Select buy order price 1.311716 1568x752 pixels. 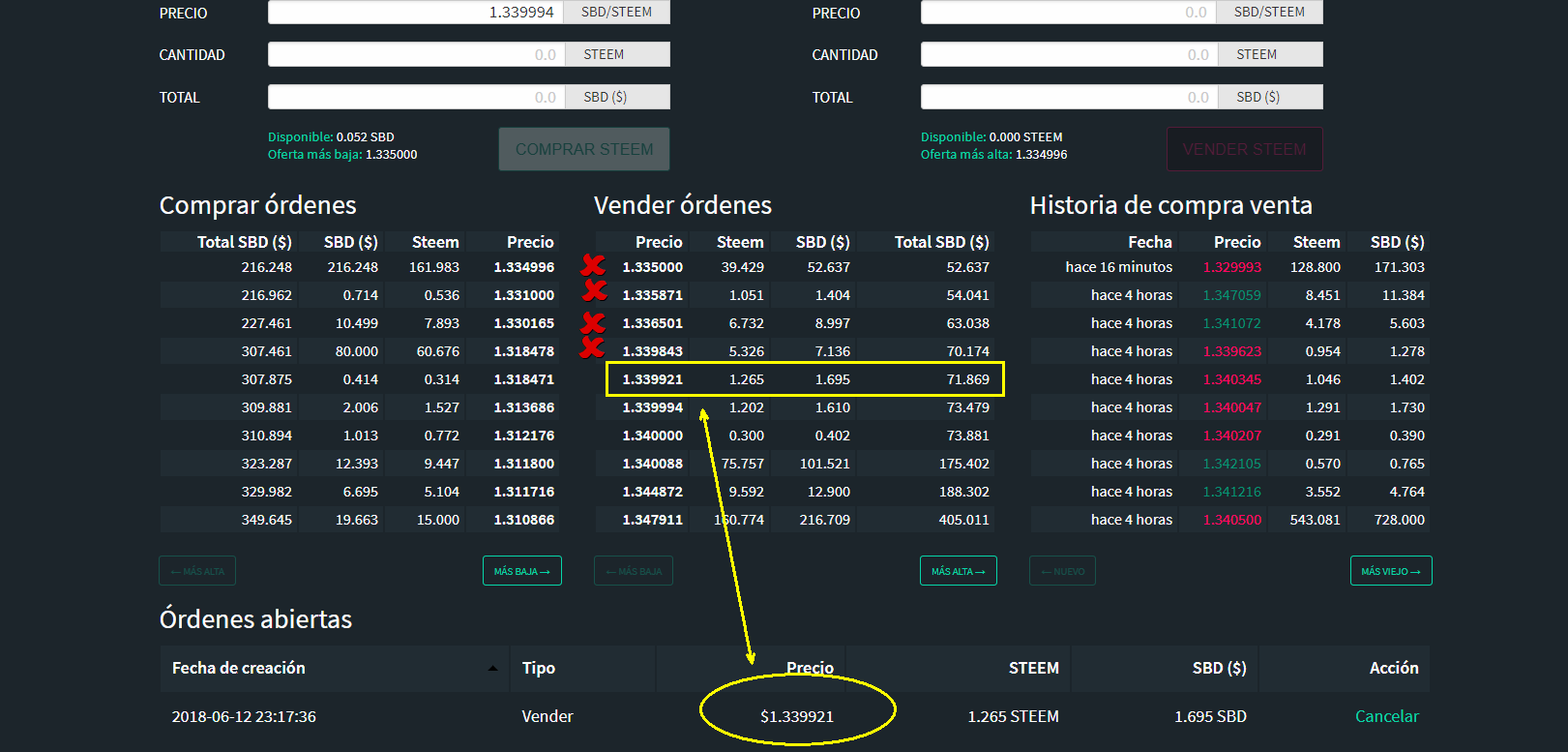524,493
